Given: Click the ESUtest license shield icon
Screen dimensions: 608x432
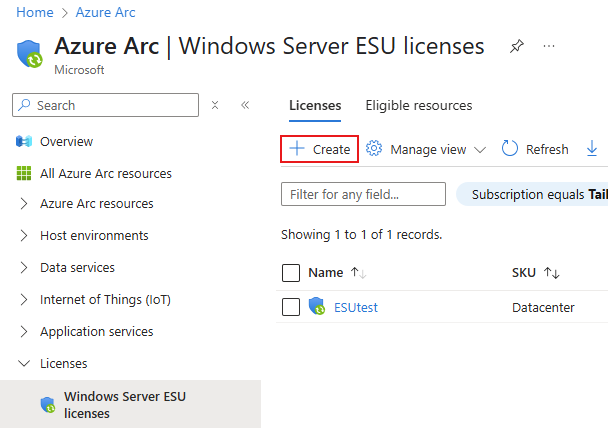Looking at the screenshot, I should click(x=318, y=307).
